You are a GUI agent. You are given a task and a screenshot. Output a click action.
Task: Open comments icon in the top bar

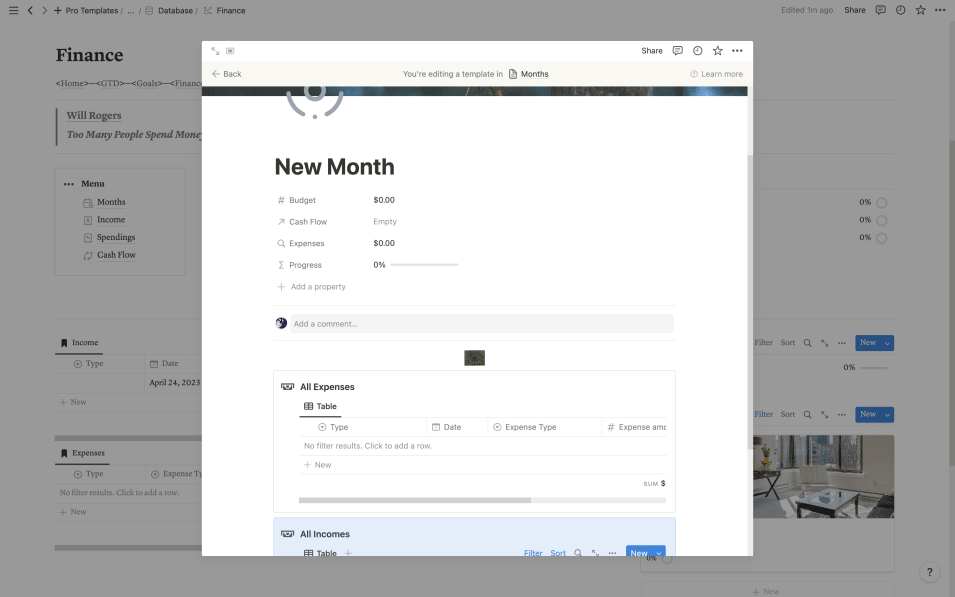(880, 10)
